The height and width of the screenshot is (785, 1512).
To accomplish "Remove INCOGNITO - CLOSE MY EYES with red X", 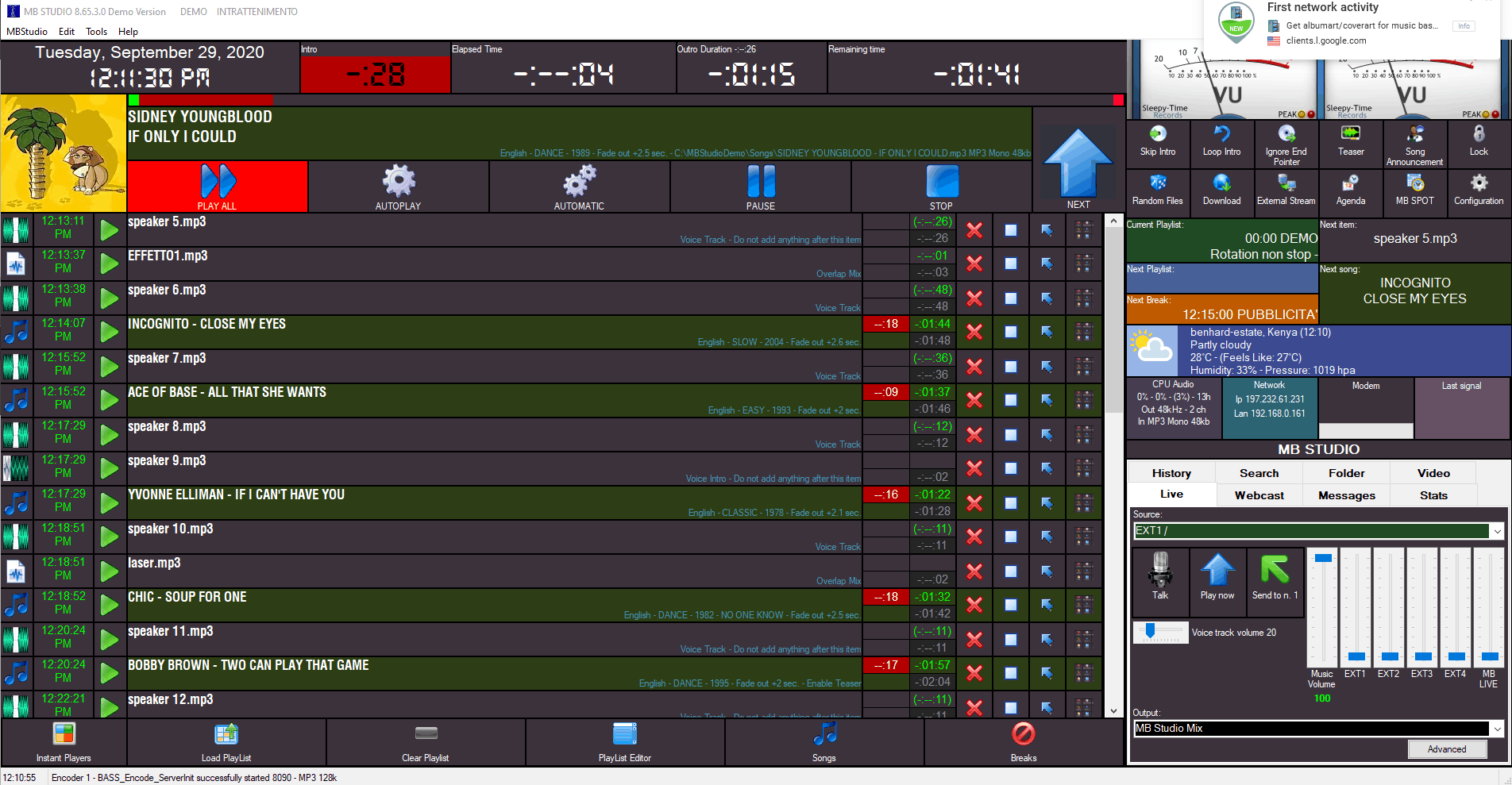I will pos(974,332).
